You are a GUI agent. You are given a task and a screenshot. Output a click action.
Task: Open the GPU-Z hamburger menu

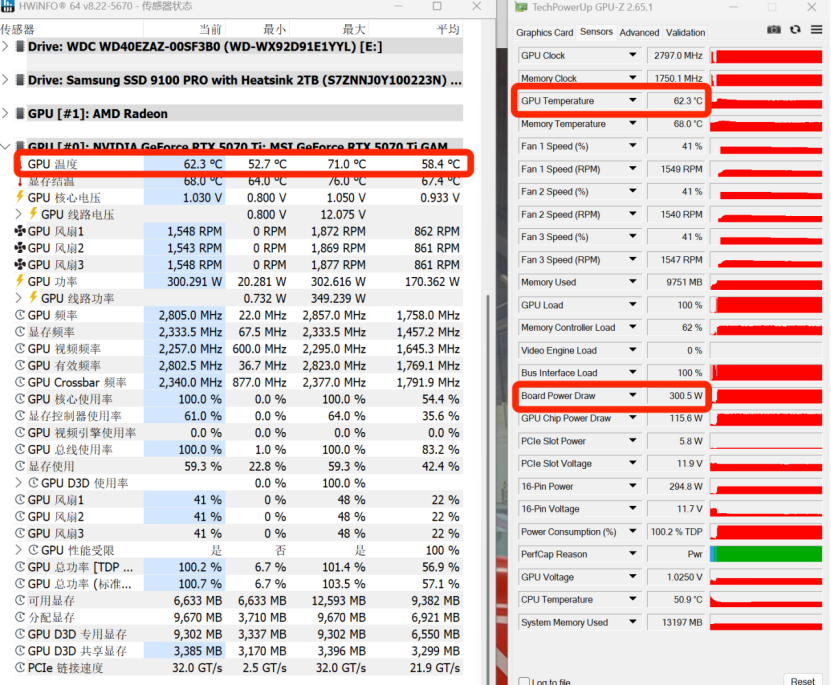coord(816,30)
